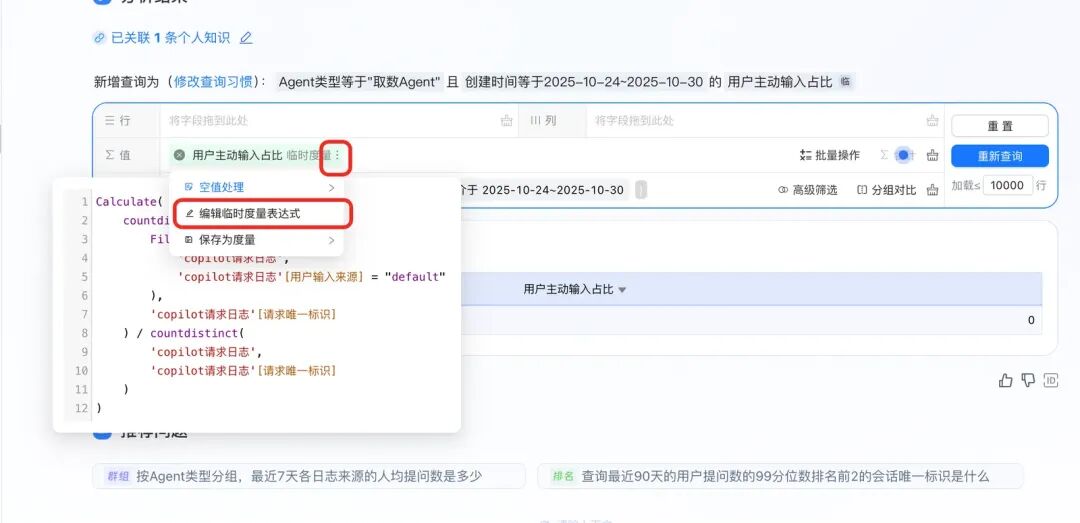Click the thumbs-down feedback icon
Image resolution: width=1080 pixels, height=523 pixels.
(x=1028, y=380)
